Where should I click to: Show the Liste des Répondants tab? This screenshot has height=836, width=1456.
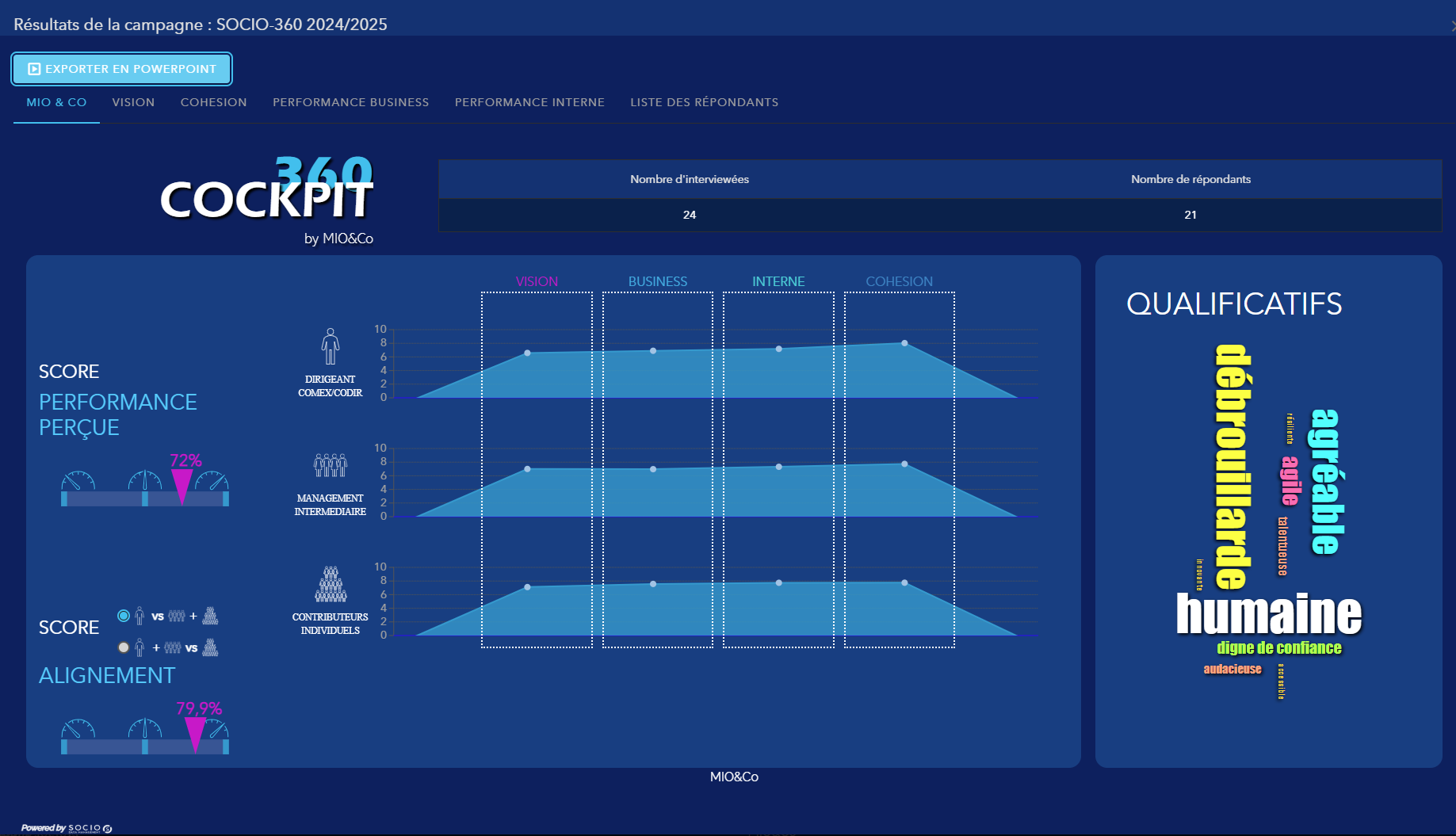705,102
